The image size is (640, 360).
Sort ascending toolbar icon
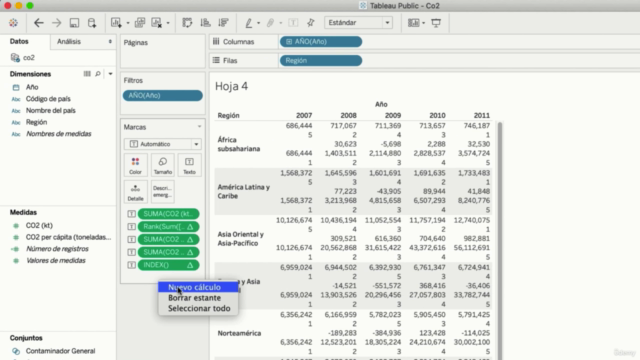(205, 23)
